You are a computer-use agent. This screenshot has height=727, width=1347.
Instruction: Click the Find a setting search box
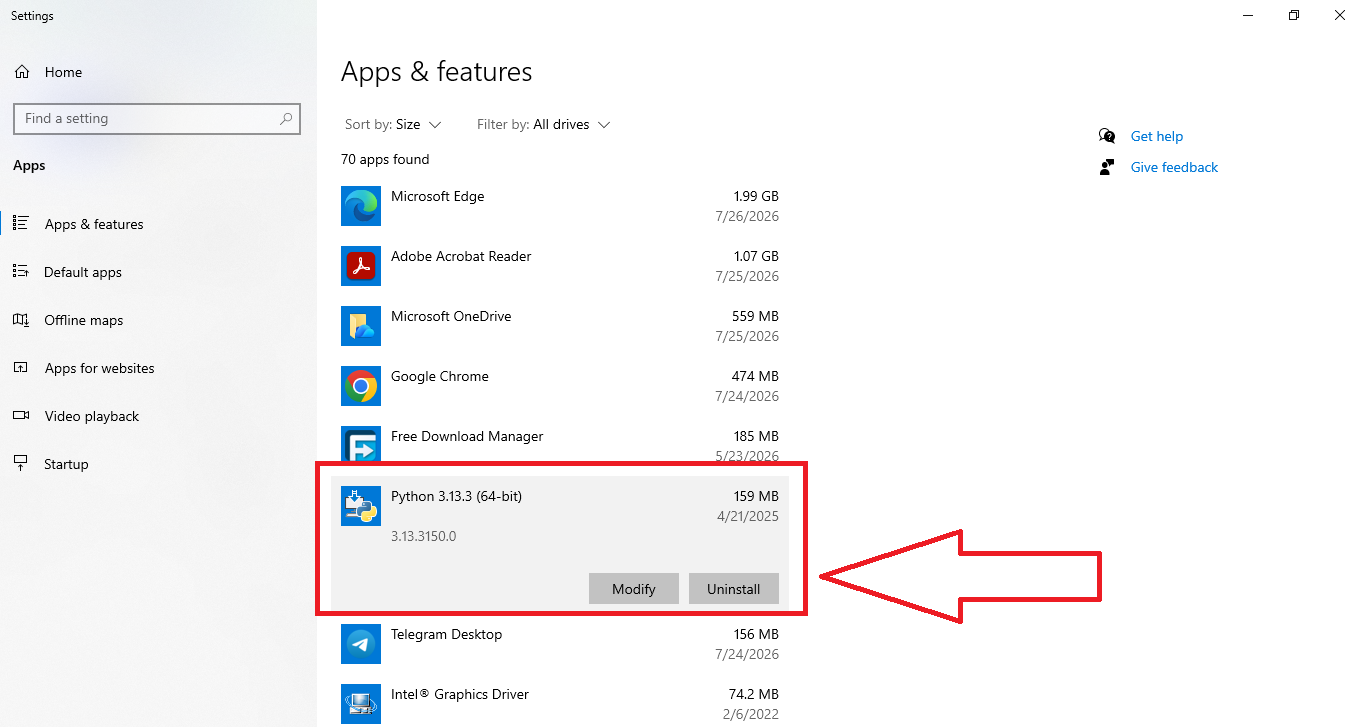pyautogui.click(x=157, y=118)
